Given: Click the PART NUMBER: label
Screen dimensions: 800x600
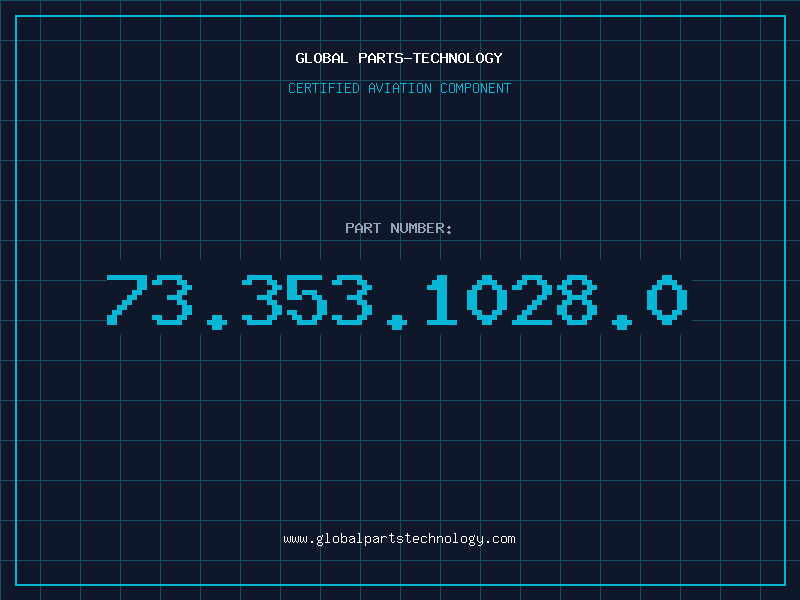Looking at the screenshot, I should tap(398, 228).
